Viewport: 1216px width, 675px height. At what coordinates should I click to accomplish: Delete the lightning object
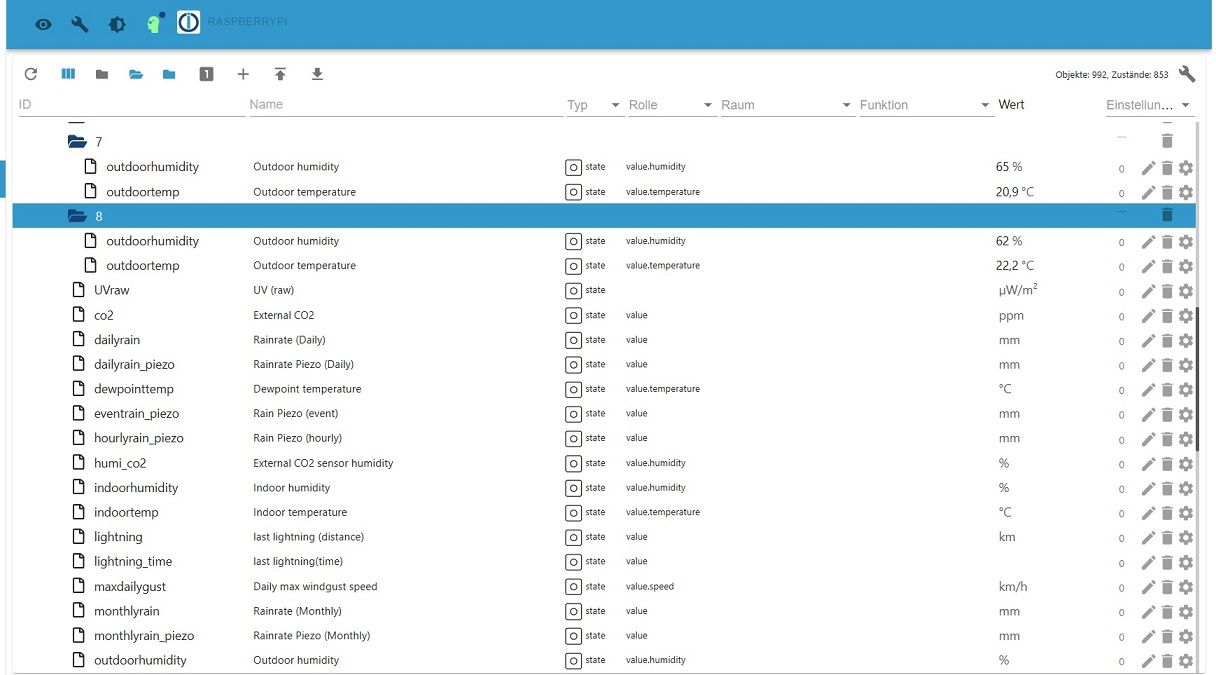click(1167, 538)
